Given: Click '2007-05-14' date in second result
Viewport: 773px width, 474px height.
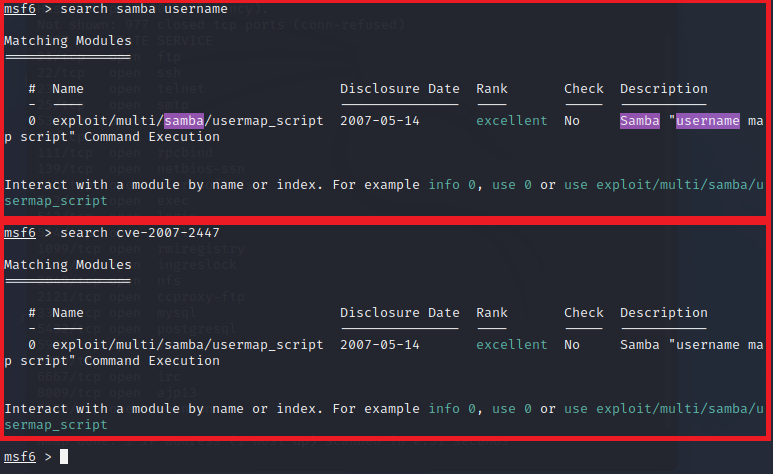Looking at the screenshot, I should tap(380, 345).
